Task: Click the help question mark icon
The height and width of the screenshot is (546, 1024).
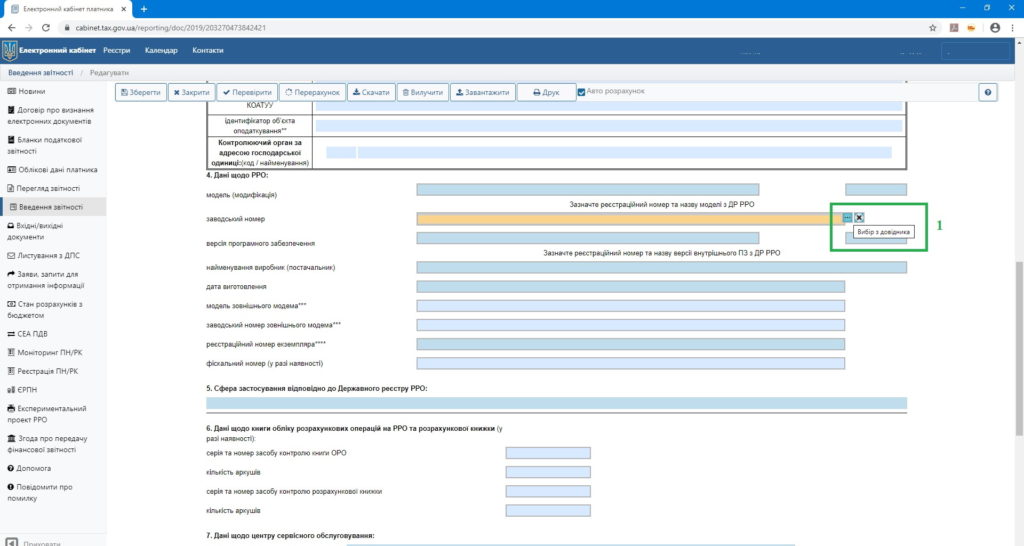Action: [x=988, y=92]
